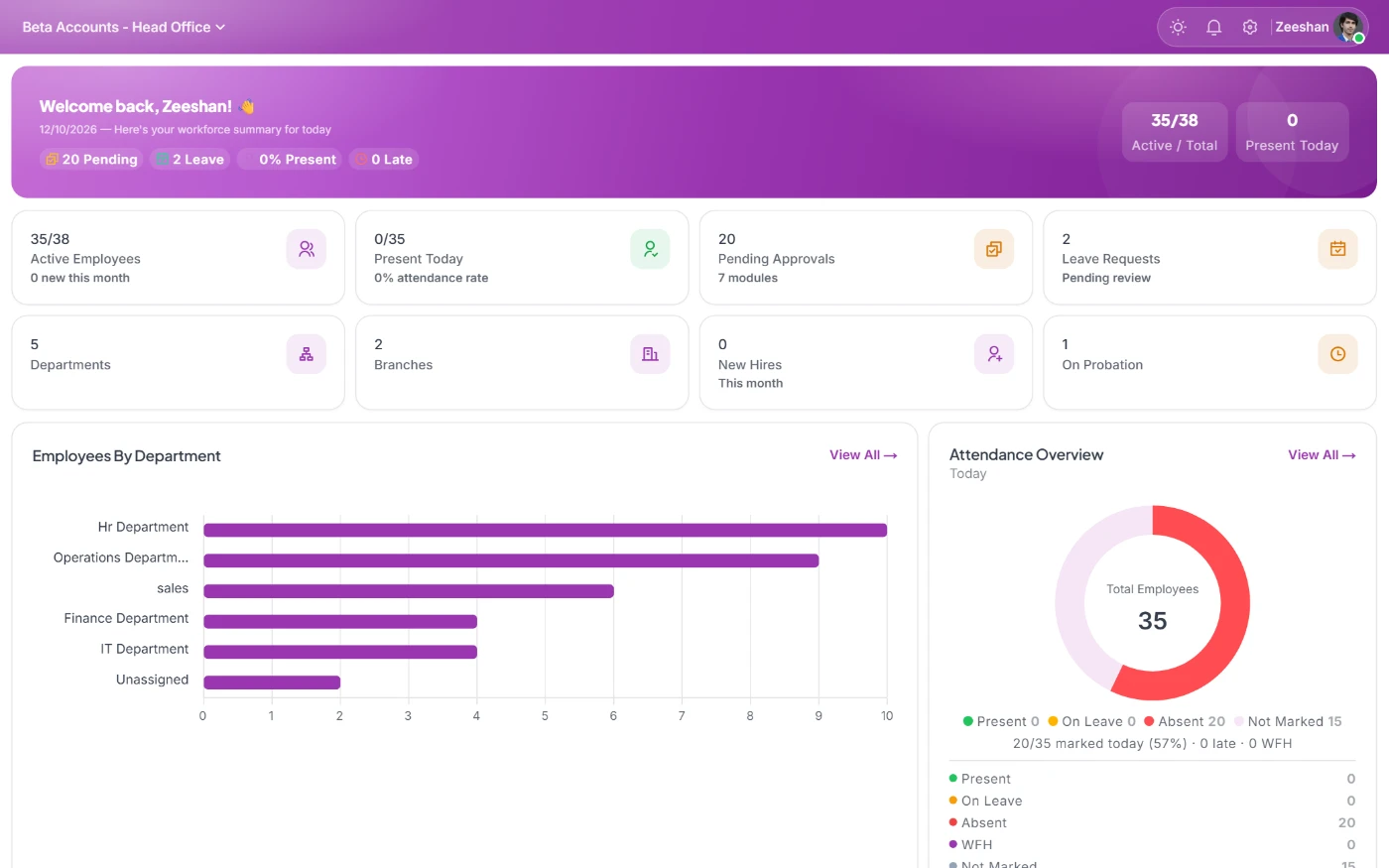
Task: Click the Leave Requests calendar icon
Action: click(x=1337, y=249)
